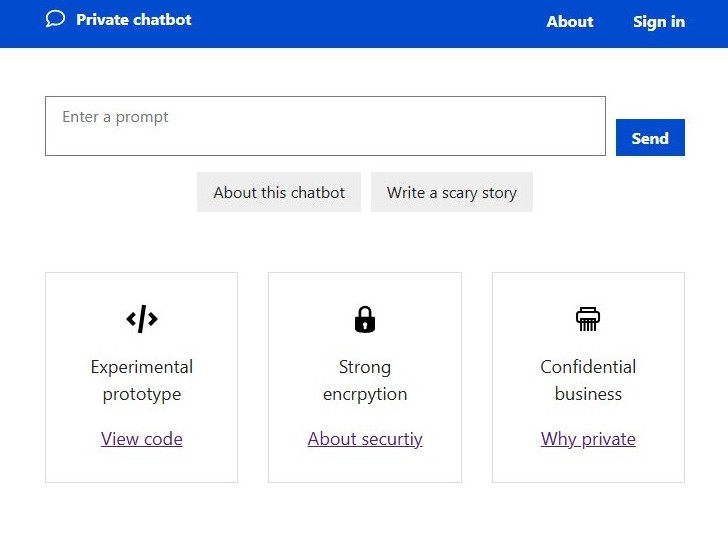Open the About page in header
Screen dimensions: 728x545
[570, 22]
